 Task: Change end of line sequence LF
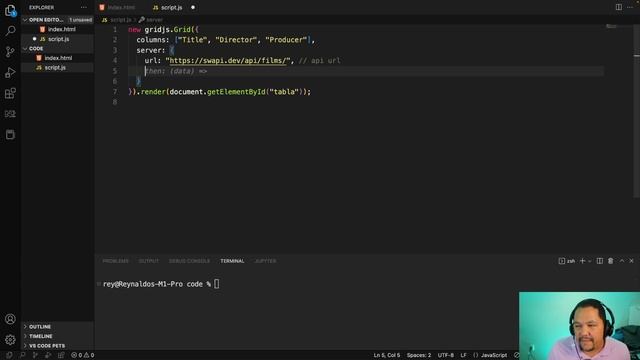pos(464,355)
